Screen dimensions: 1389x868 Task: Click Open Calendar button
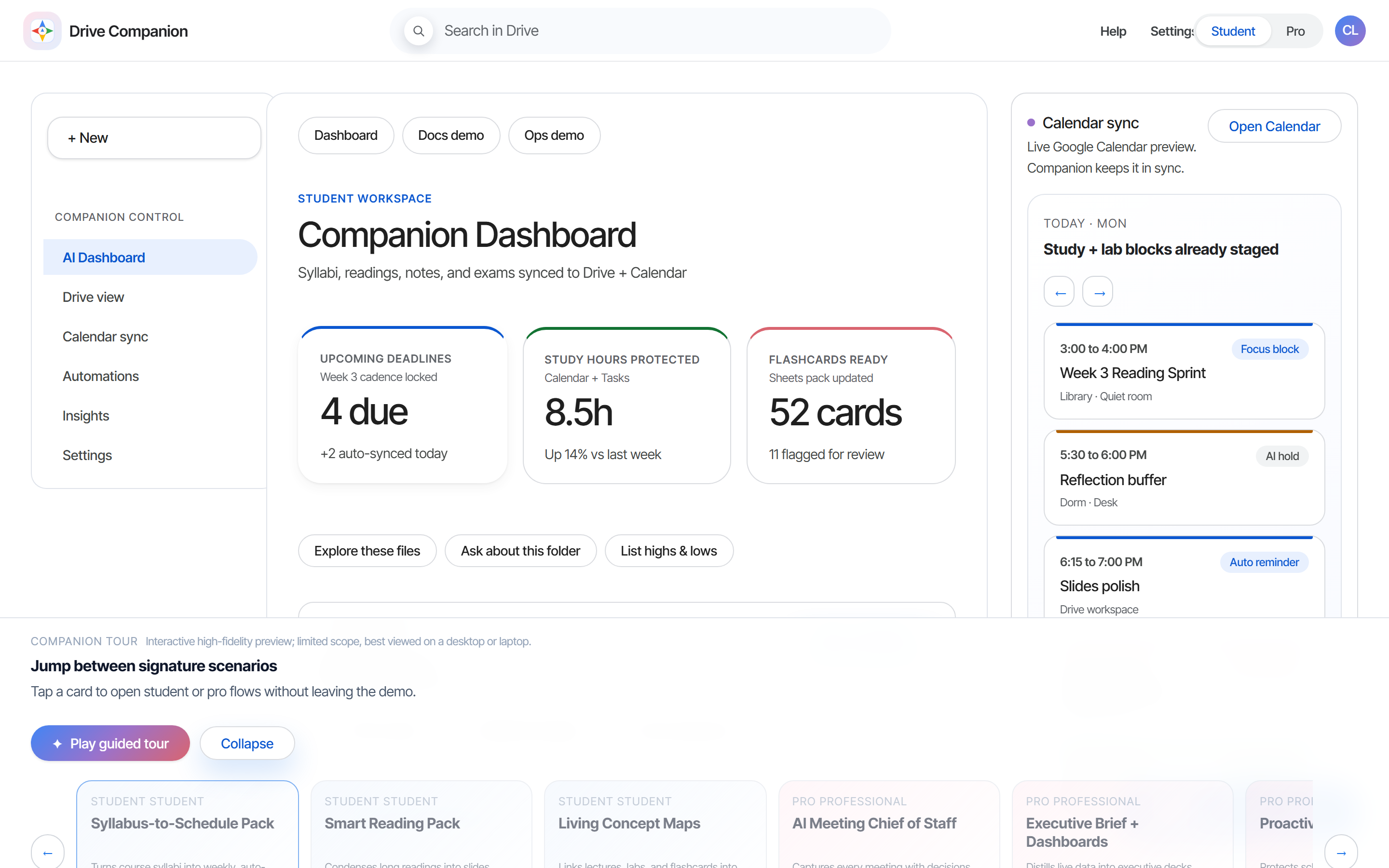tap(1274, 126)
